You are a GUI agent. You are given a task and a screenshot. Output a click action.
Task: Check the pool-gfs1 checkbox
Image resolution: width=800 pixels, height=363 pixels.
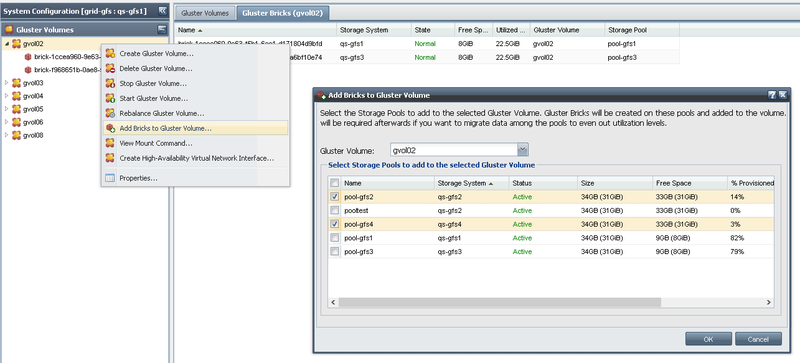tap(334, 238)
